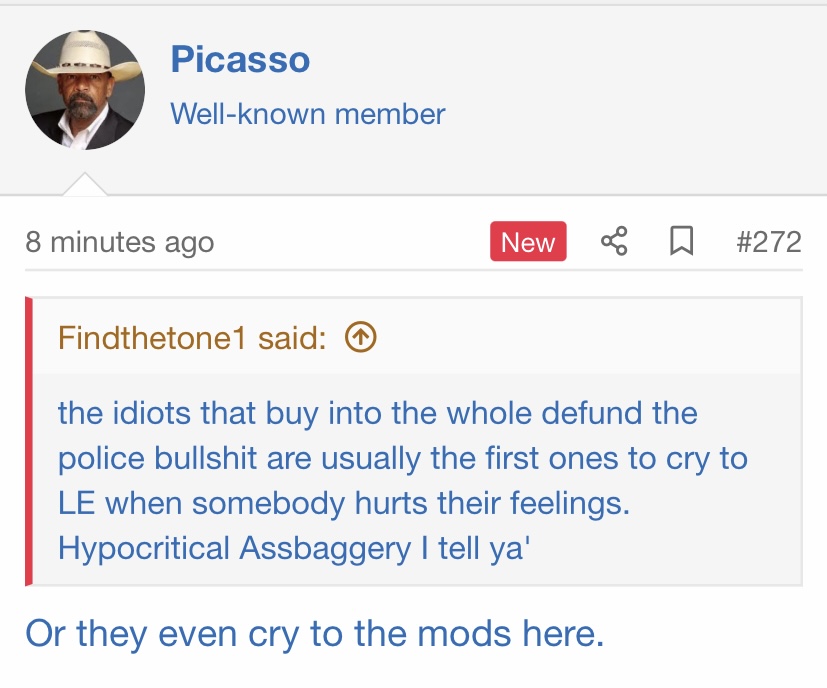The height and width of the screenshot is (688, 827).
Task: Open the "8 minutes ago" timestamp permalink
Action: [x=119, y=242]
